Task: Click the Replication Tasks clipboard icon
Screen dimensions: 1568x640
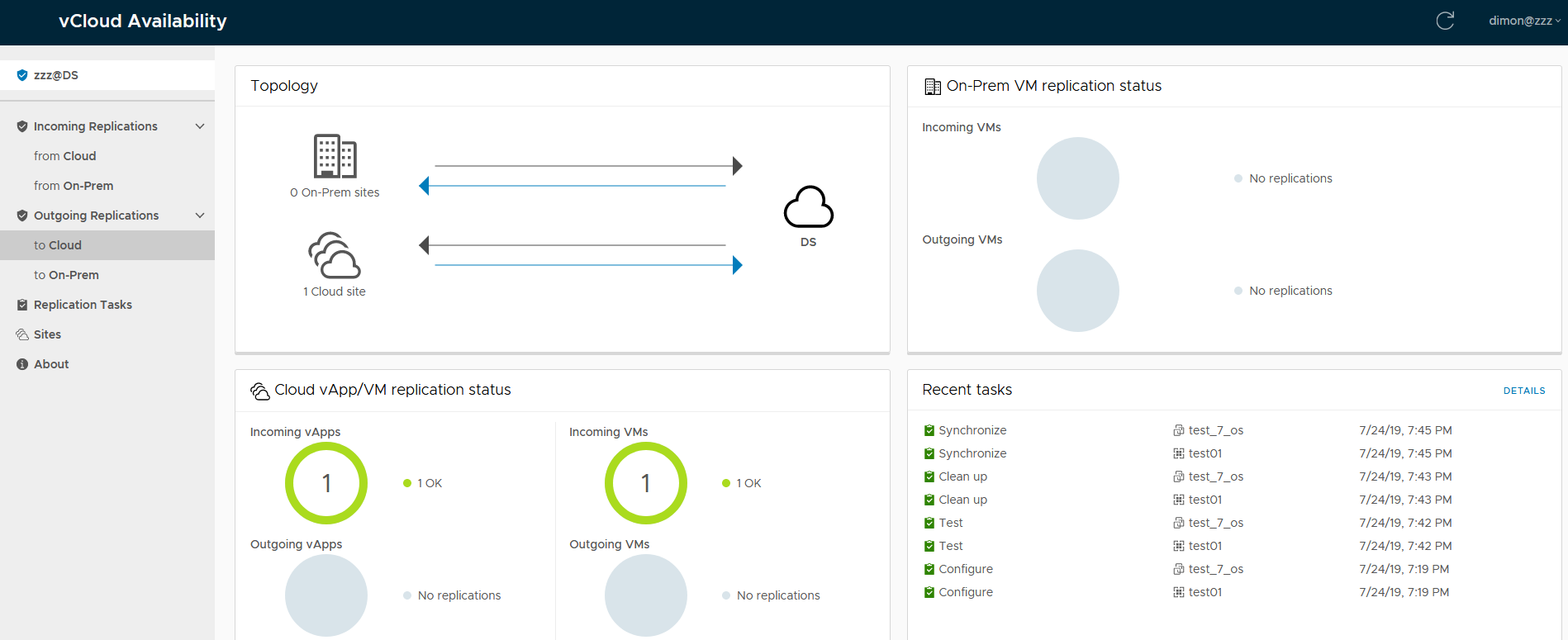Action: [x=22, y=305]
